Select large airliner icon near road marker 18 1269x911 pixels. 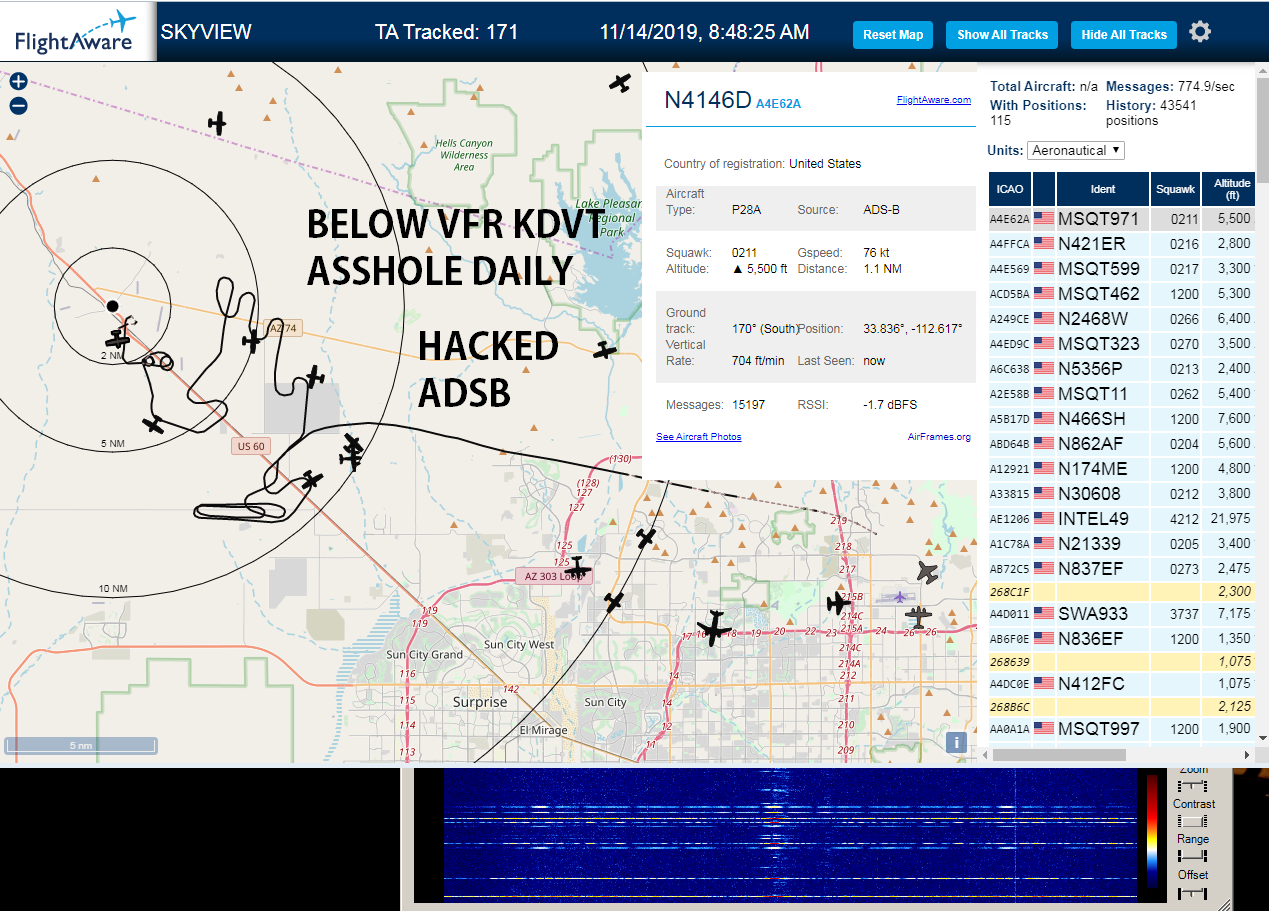(x=714, y=628)
